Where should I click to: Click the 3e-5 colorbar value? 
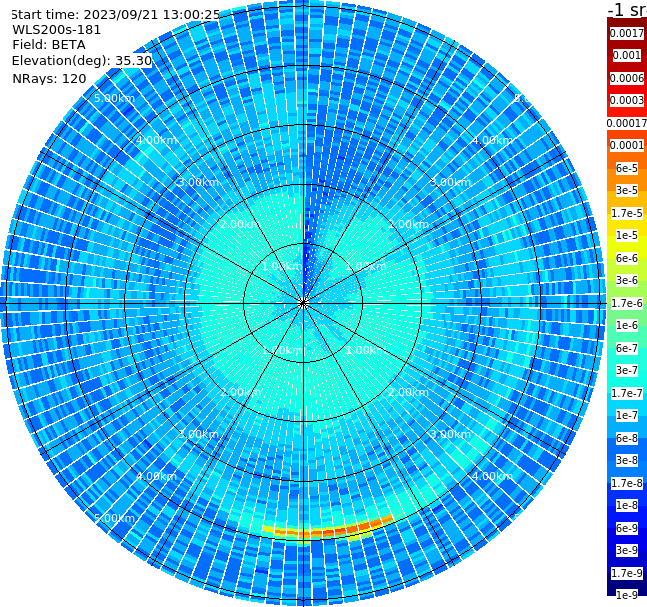pos(627,190)
